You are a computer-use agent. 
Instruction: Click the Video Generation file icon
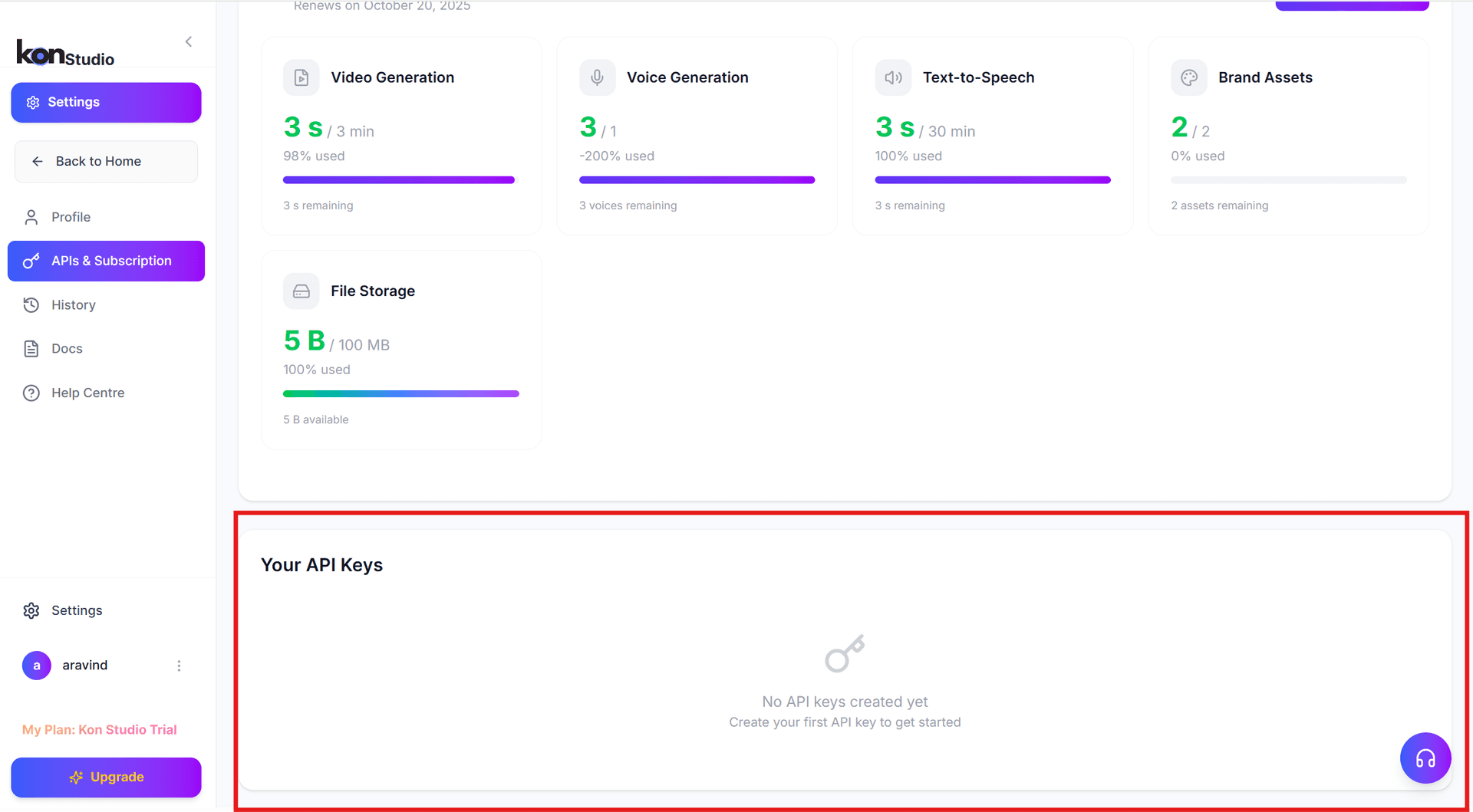click(x=301, y=77)
